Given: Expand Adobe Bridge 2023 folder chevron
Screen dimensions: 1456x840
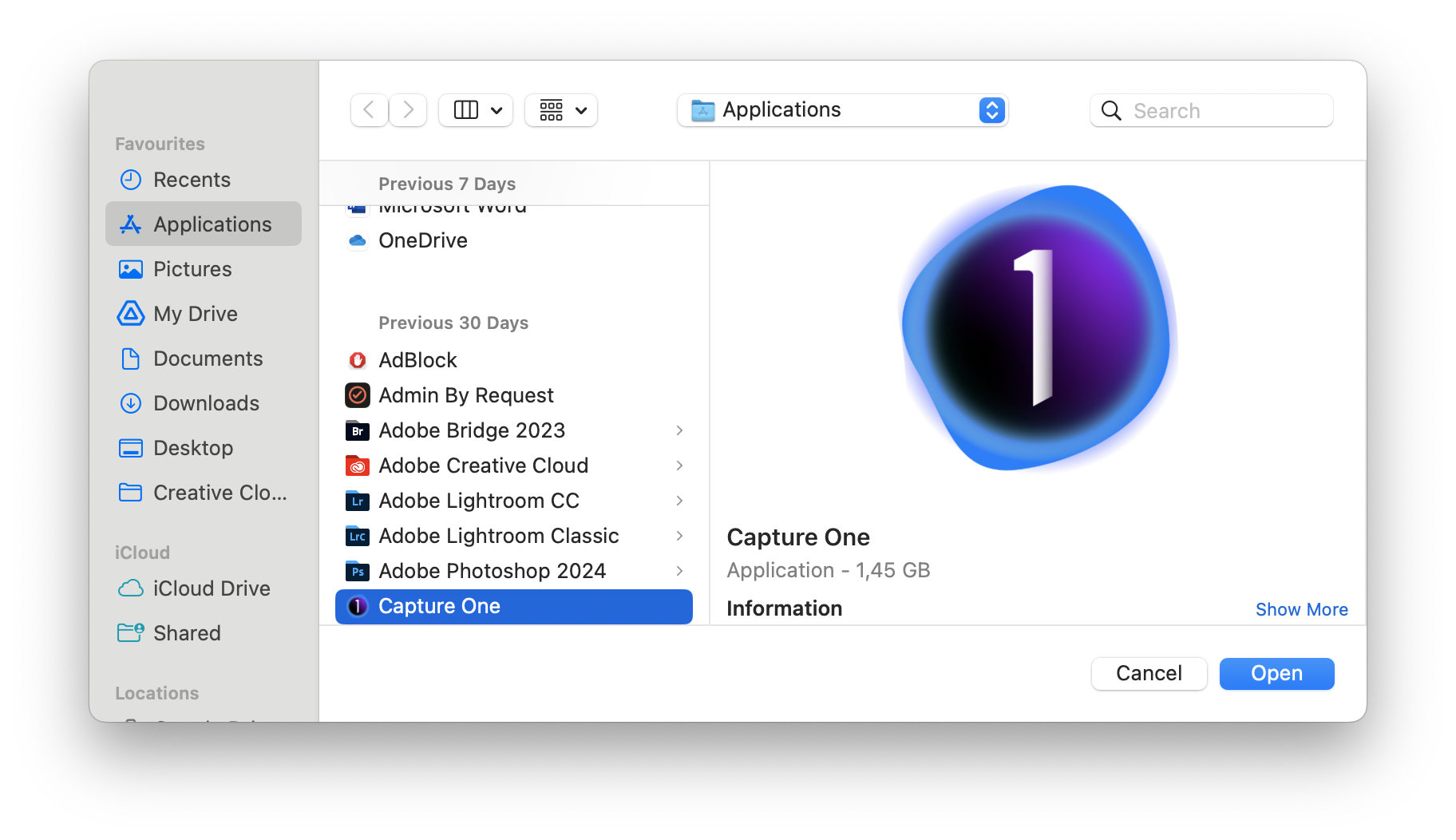Looking at the screenshot, I should [x=679, y=430].
